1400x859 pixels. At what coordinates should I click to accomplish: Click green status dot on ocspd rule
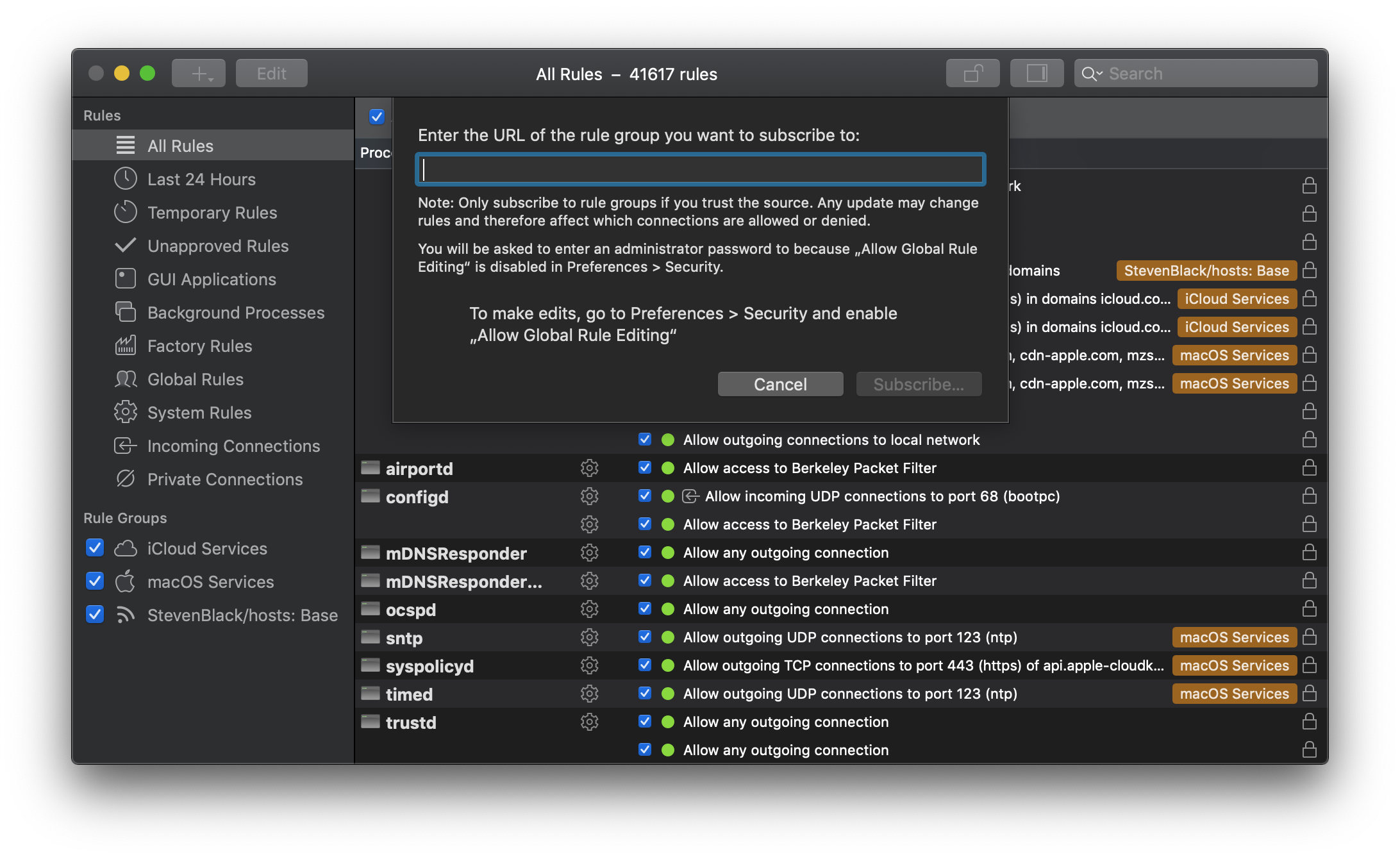(667, 609)
